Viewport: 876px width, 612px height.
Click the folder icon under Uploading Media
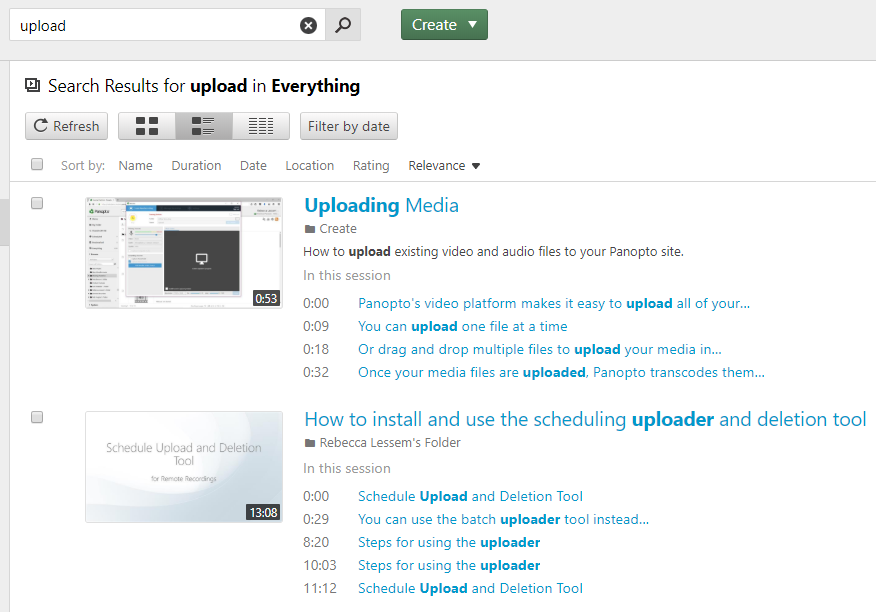click(x=311, y=228)
